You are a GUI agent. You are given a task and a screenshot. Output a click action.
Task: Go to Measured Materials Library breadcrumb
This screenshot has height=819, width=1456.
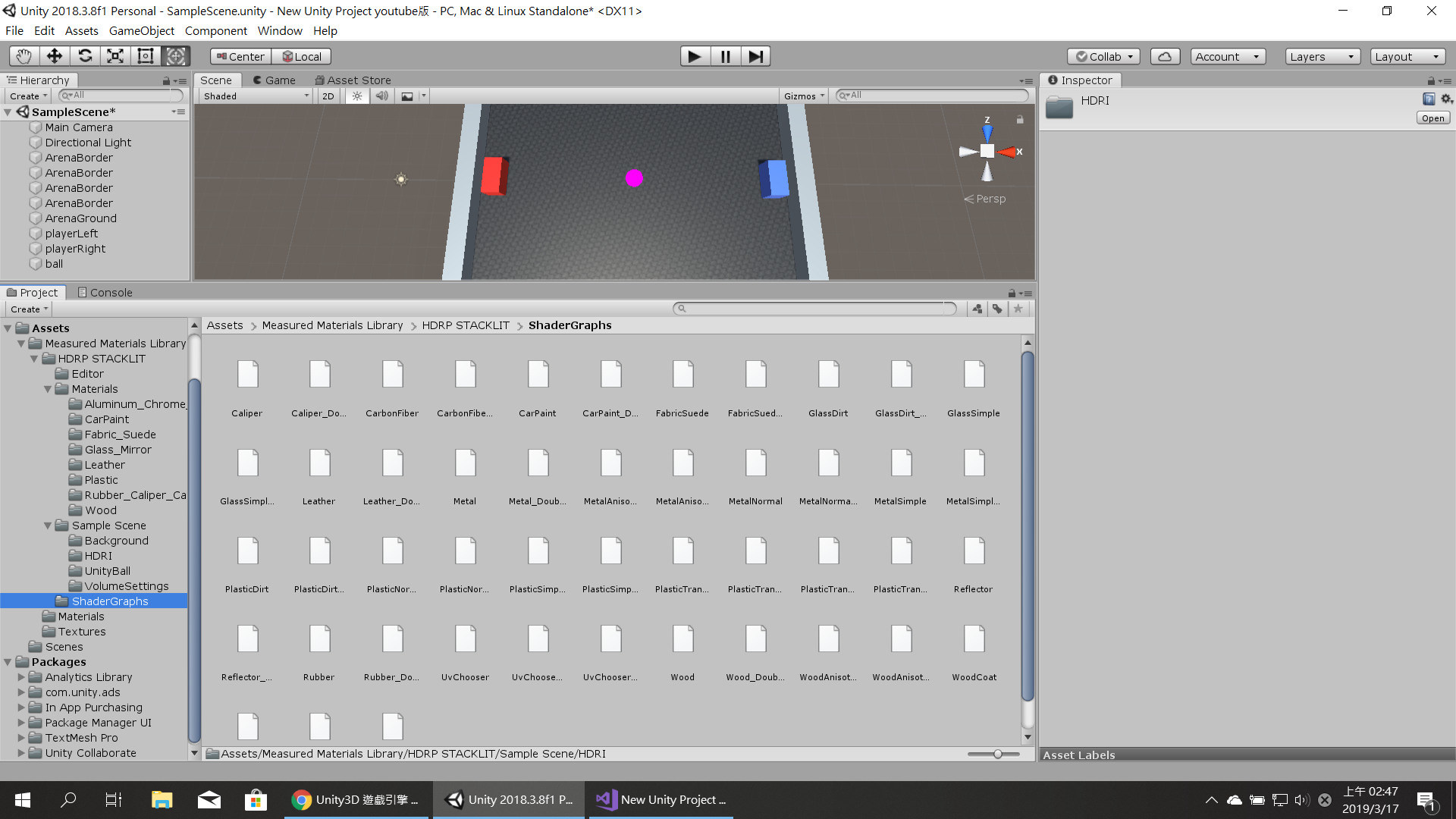pos(332,325)
